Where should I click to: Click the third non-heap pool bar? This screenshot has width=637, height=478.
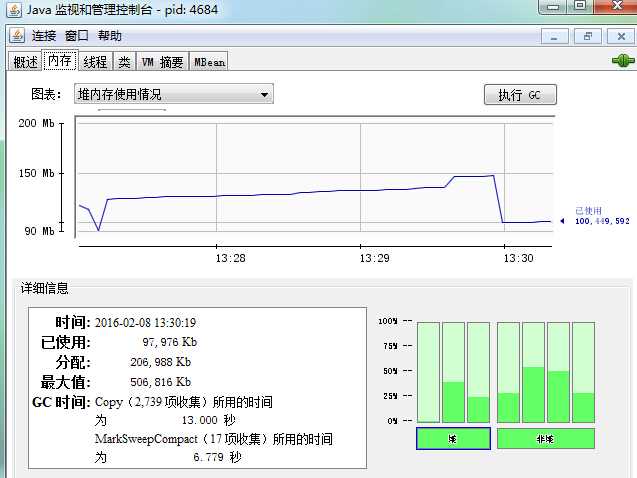pos(558,372)
